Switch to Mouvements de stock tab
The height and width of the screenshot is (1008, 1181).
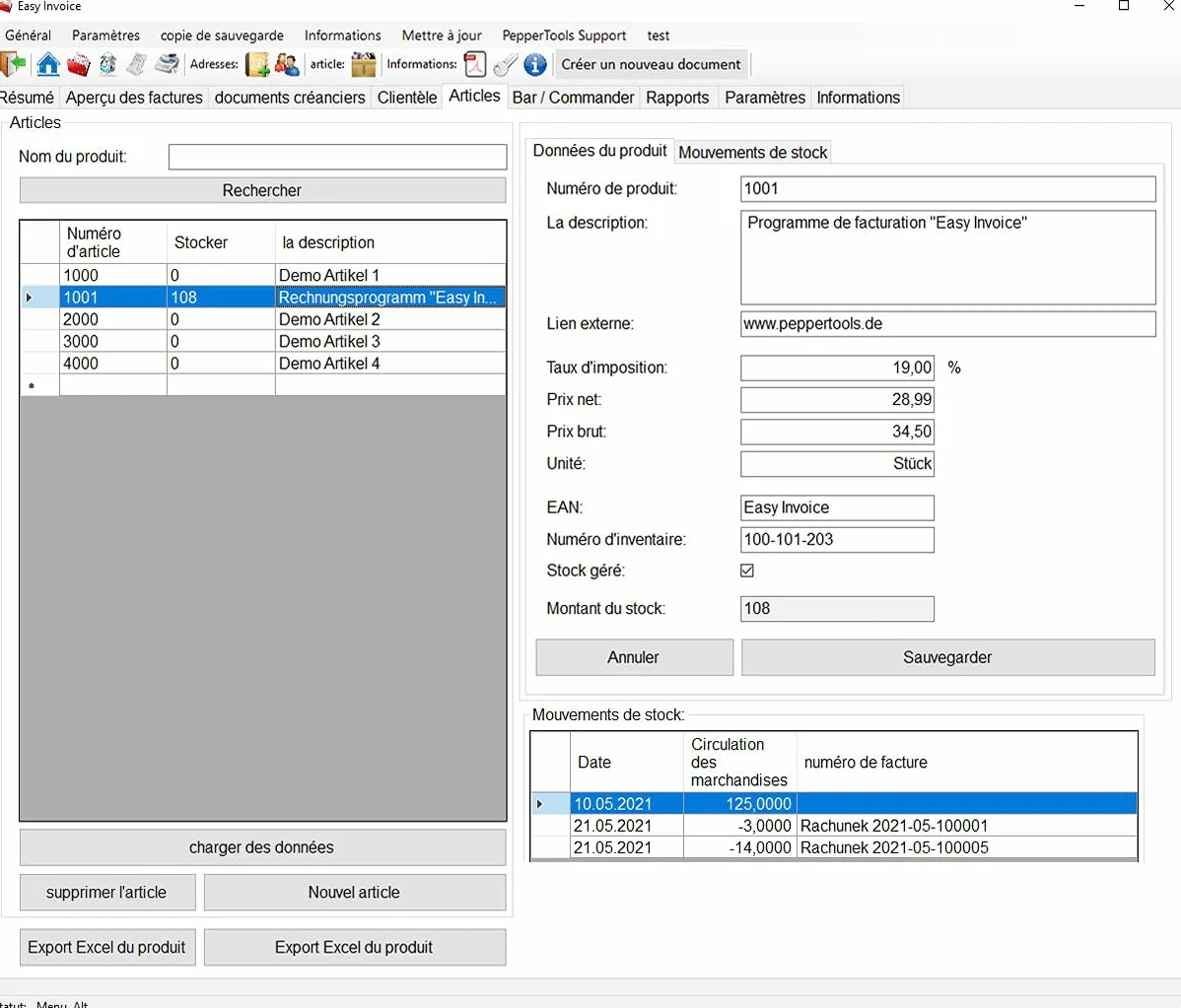click(x=753, y=153)
